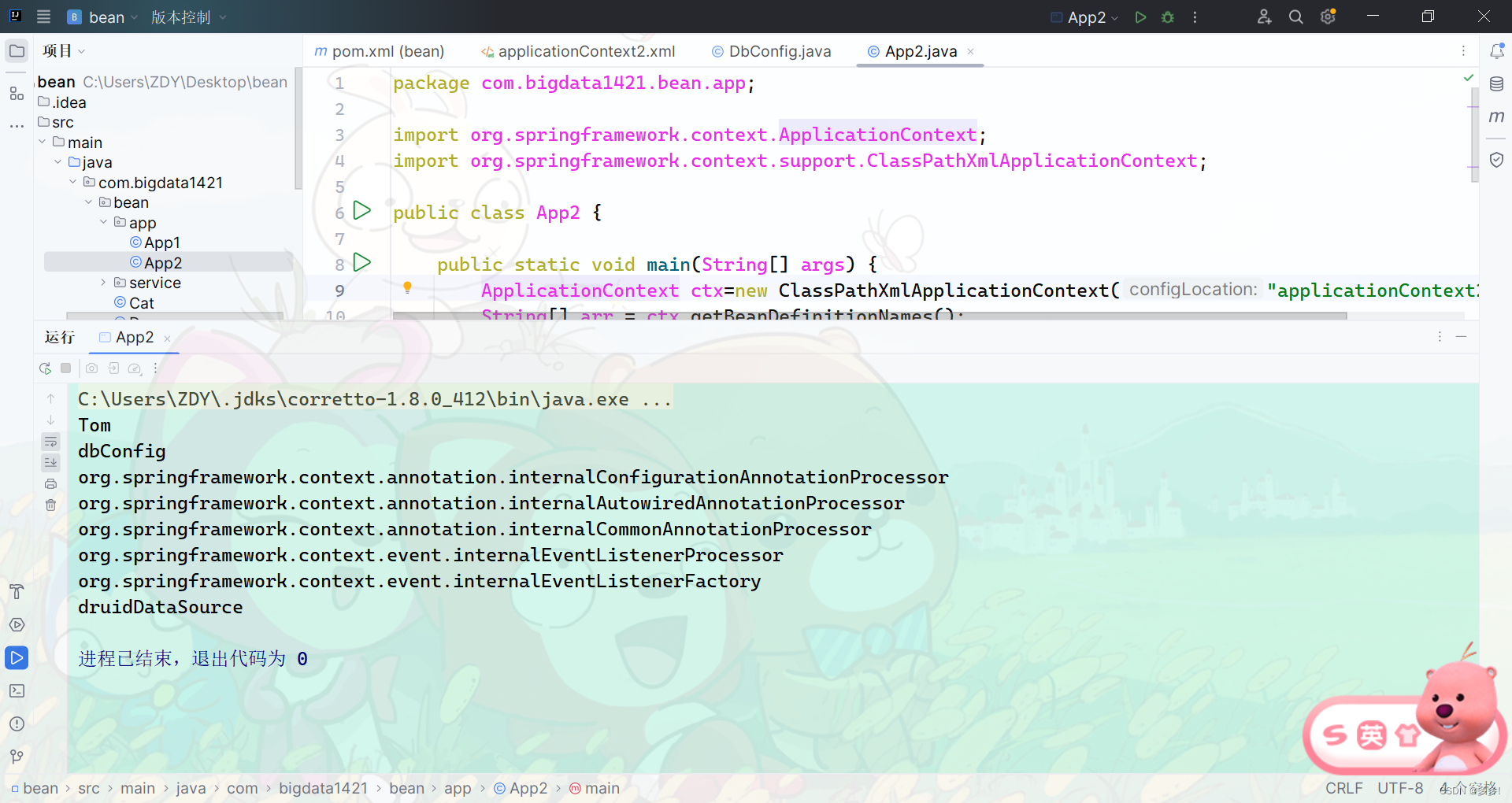Stop the process with the red square icon
Image resolution: width=1512 pixels, height=803 pixels.
(66, 368)
